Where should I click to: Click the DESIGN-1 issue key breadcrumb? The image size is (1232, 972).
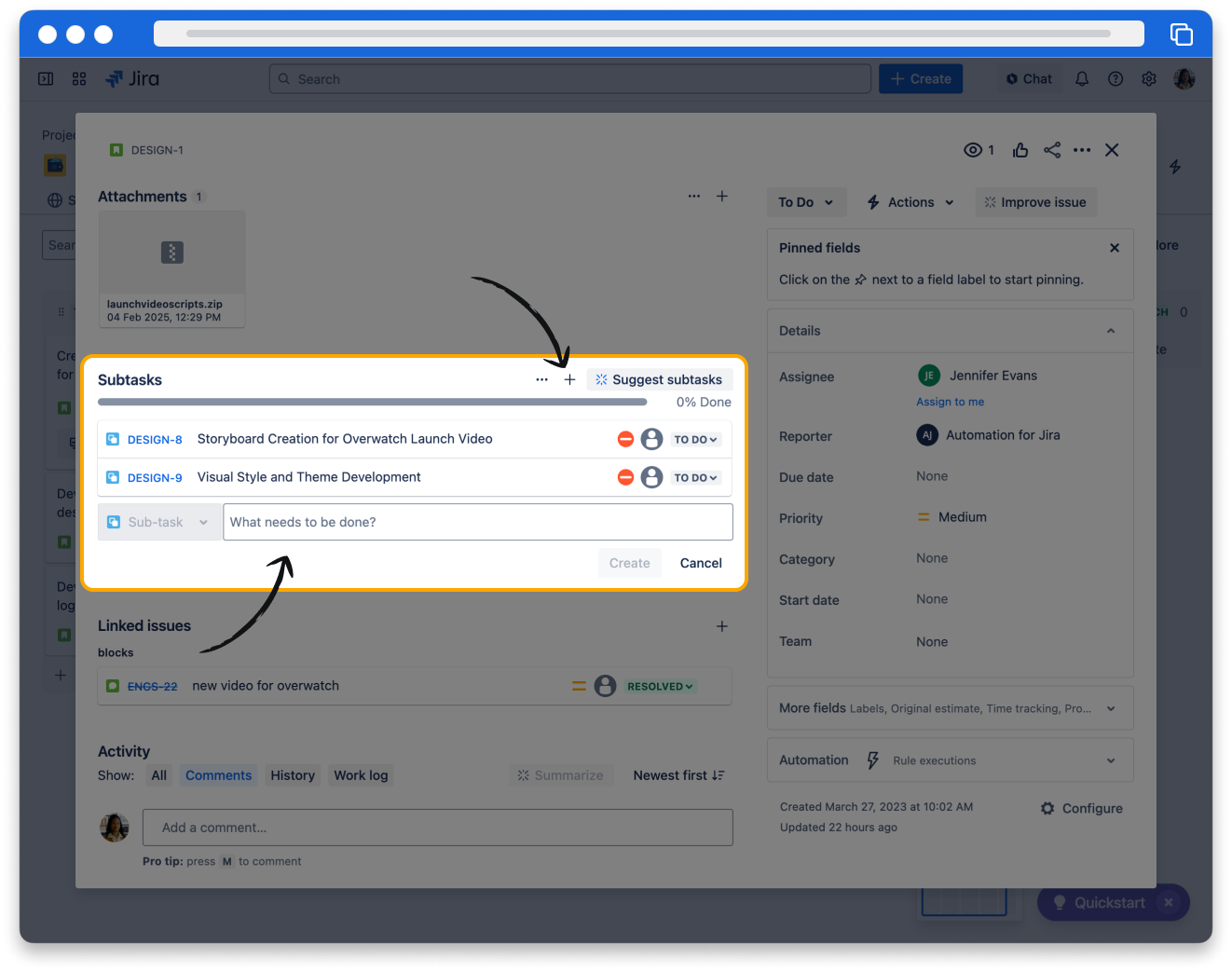157,150
